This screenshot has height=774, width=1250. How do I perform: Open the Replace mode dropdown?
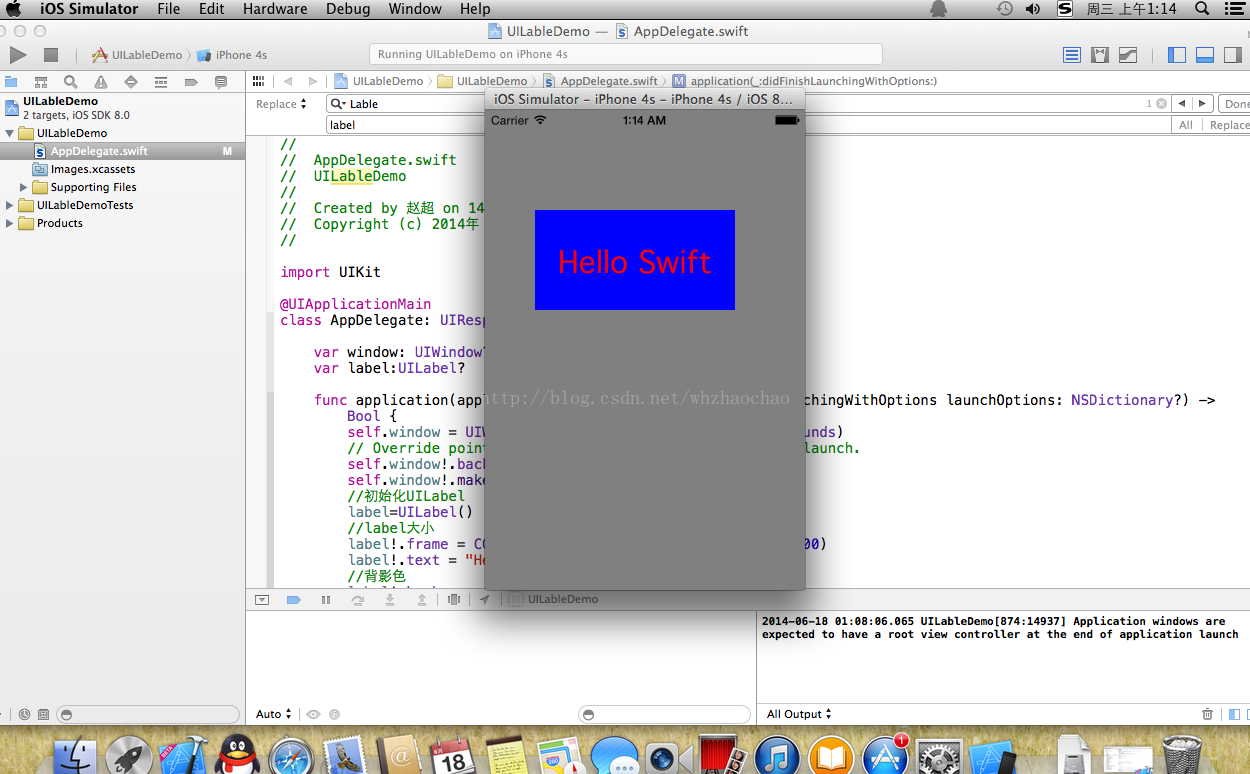tap(281, 104)
